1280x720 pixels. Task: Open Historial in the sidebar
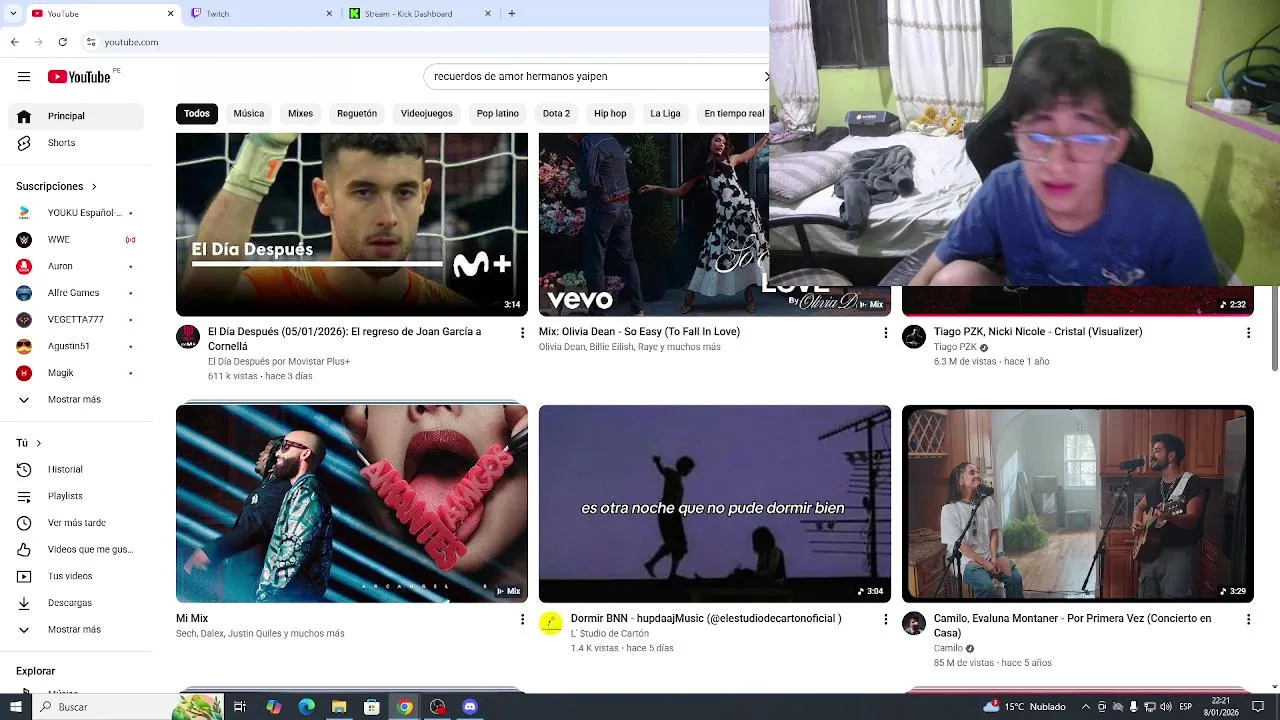point(76,469)
